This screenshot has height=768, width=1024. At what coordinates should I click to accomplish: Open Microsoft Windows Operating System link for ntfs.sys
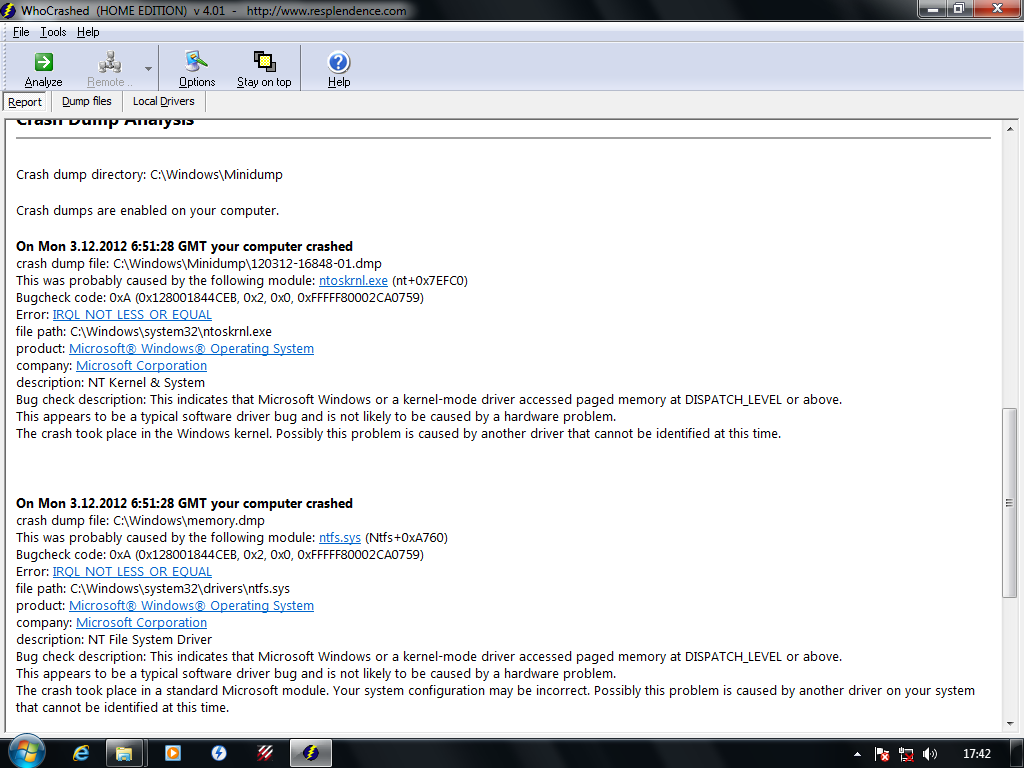pyautogui.click(x=191, y=605)
